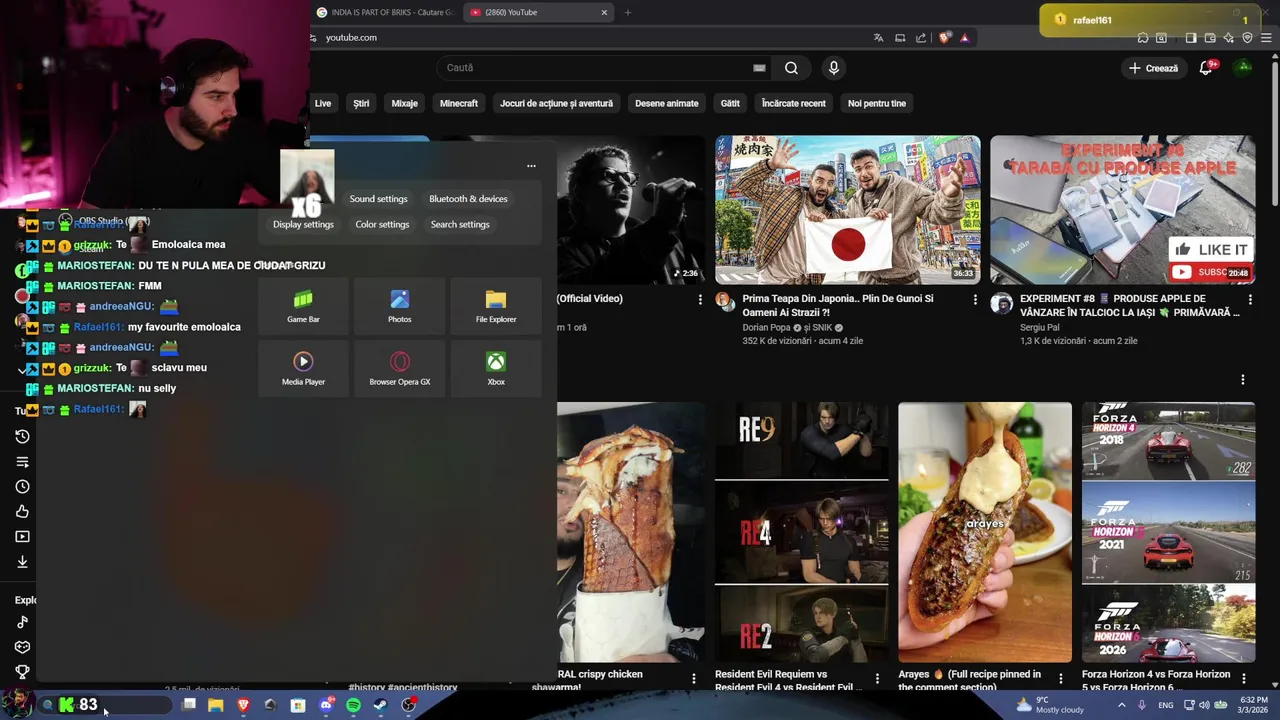Open the on-screen keyboard icon in search box
Viewport: 1280px width, 720px height.
click(x=759, y=68)
